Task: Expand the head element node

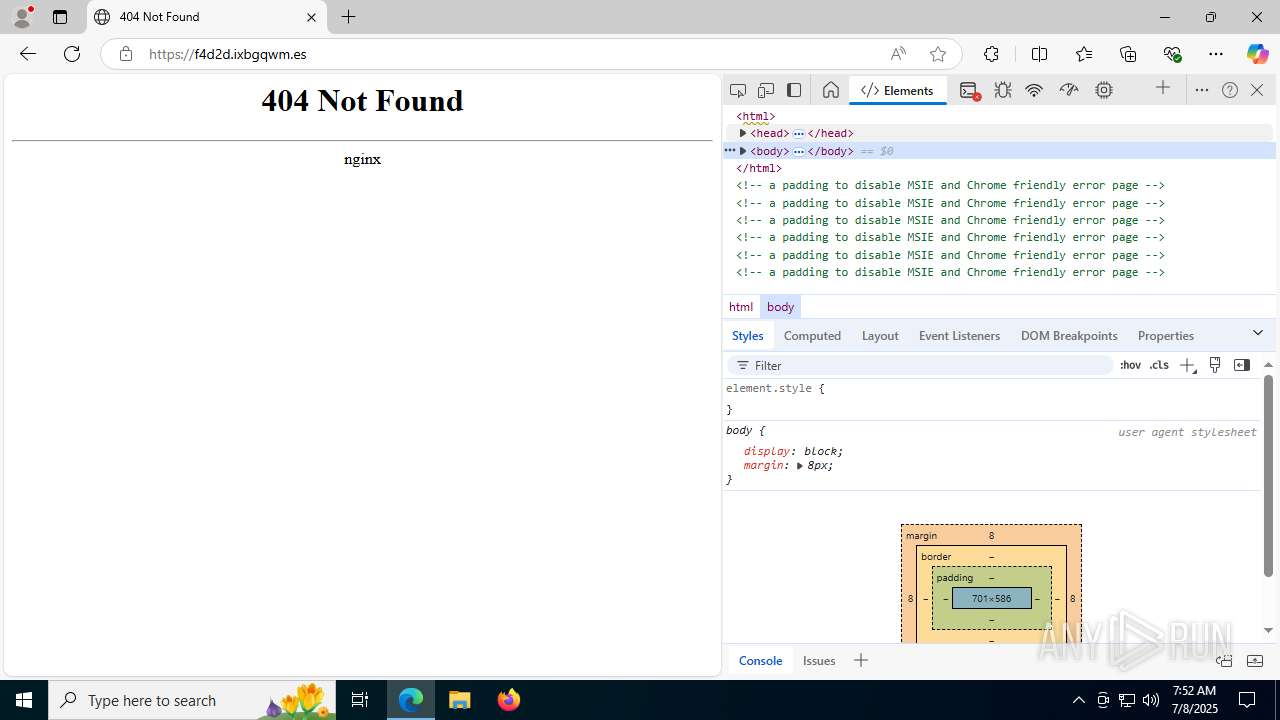Action: click(x=743, y=133)
